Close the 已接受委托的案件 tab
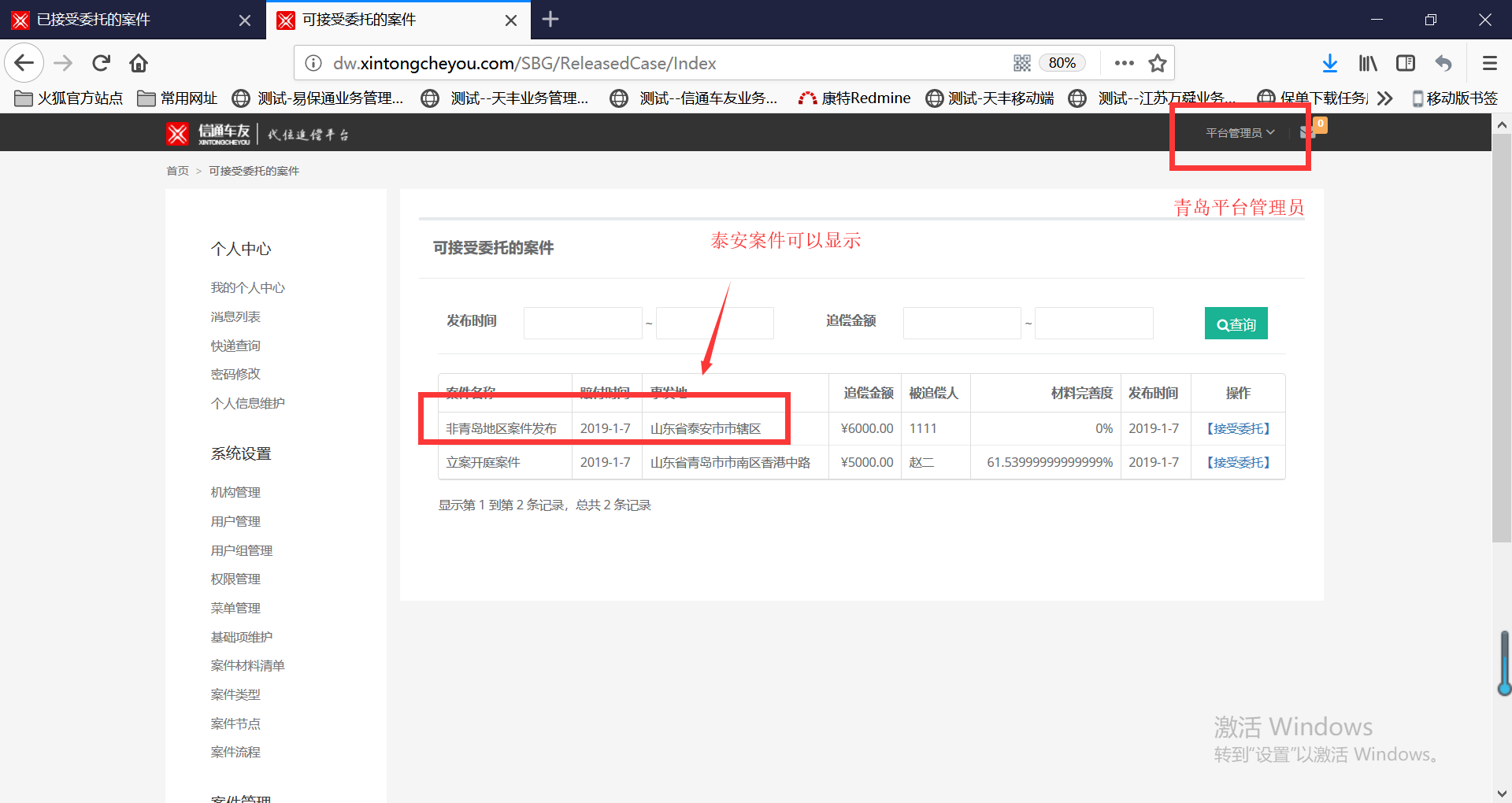1512x803 pixels. (245, 20)
